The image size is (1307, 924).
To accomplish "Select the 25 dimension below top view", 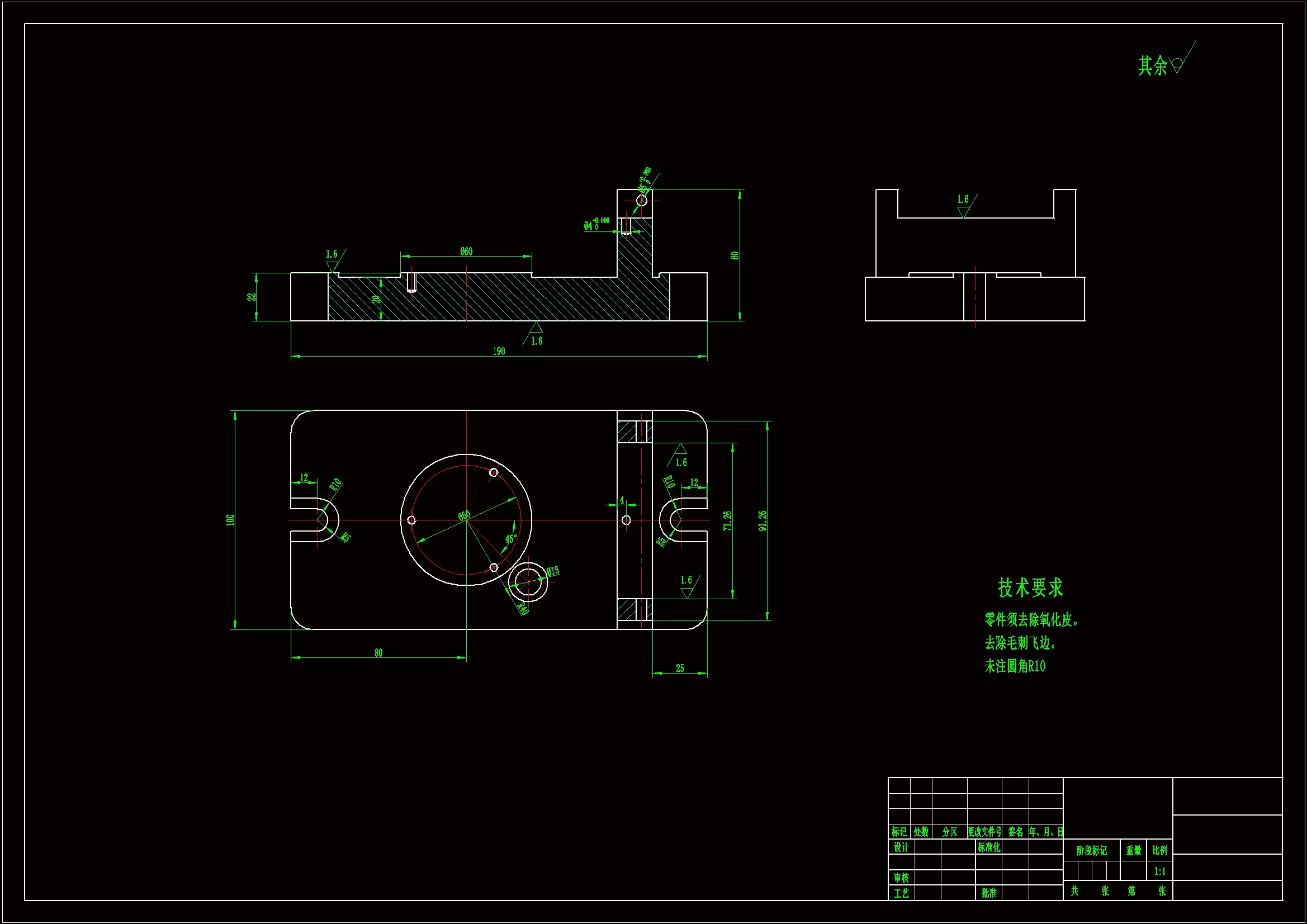I will point(680,669).
